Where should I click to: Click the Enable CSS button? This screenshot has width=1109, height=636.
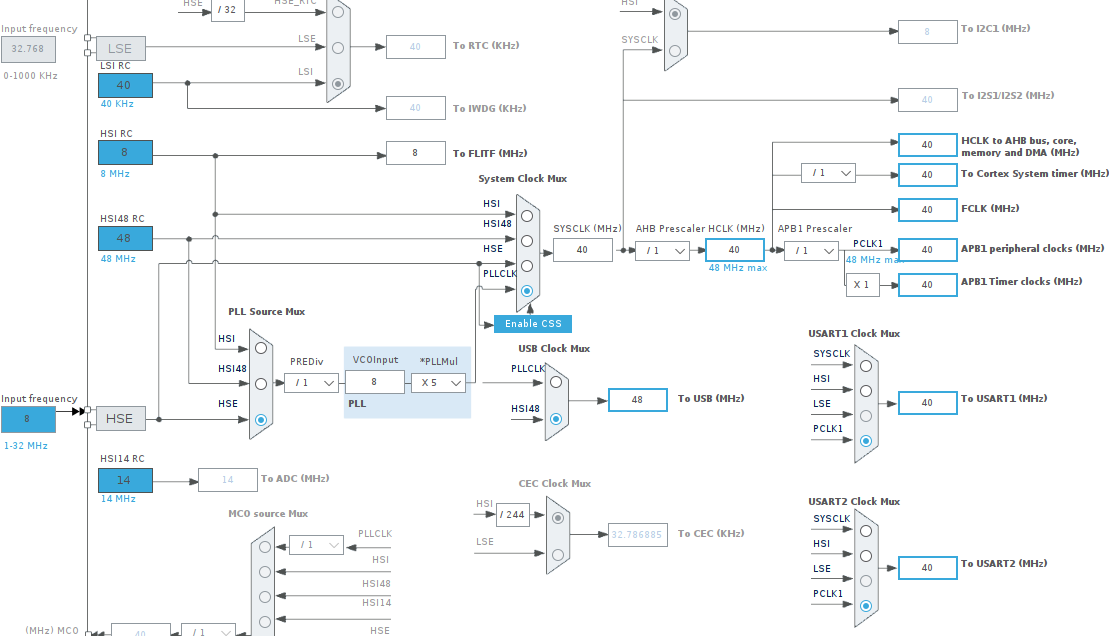(x=532, y=323)
